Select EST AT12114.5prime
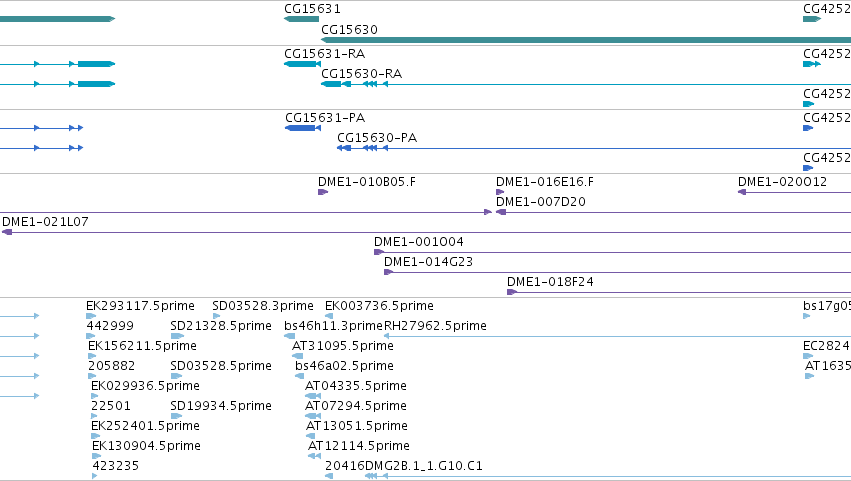 359,447
